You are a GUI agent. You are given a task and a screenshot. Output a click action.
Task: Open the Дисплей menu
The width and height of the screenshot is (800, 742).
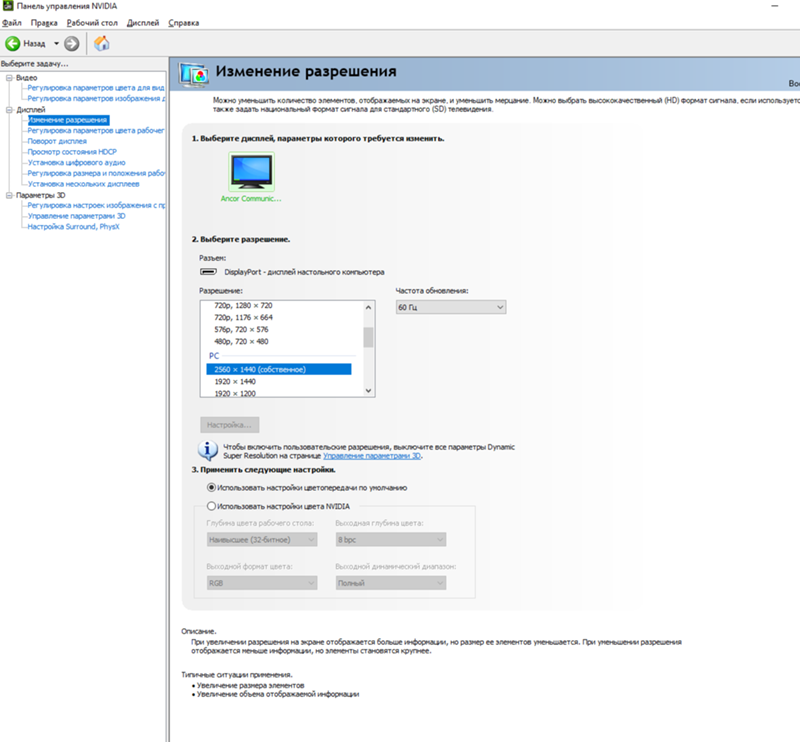pyautogui.click(x=143, y=23)
